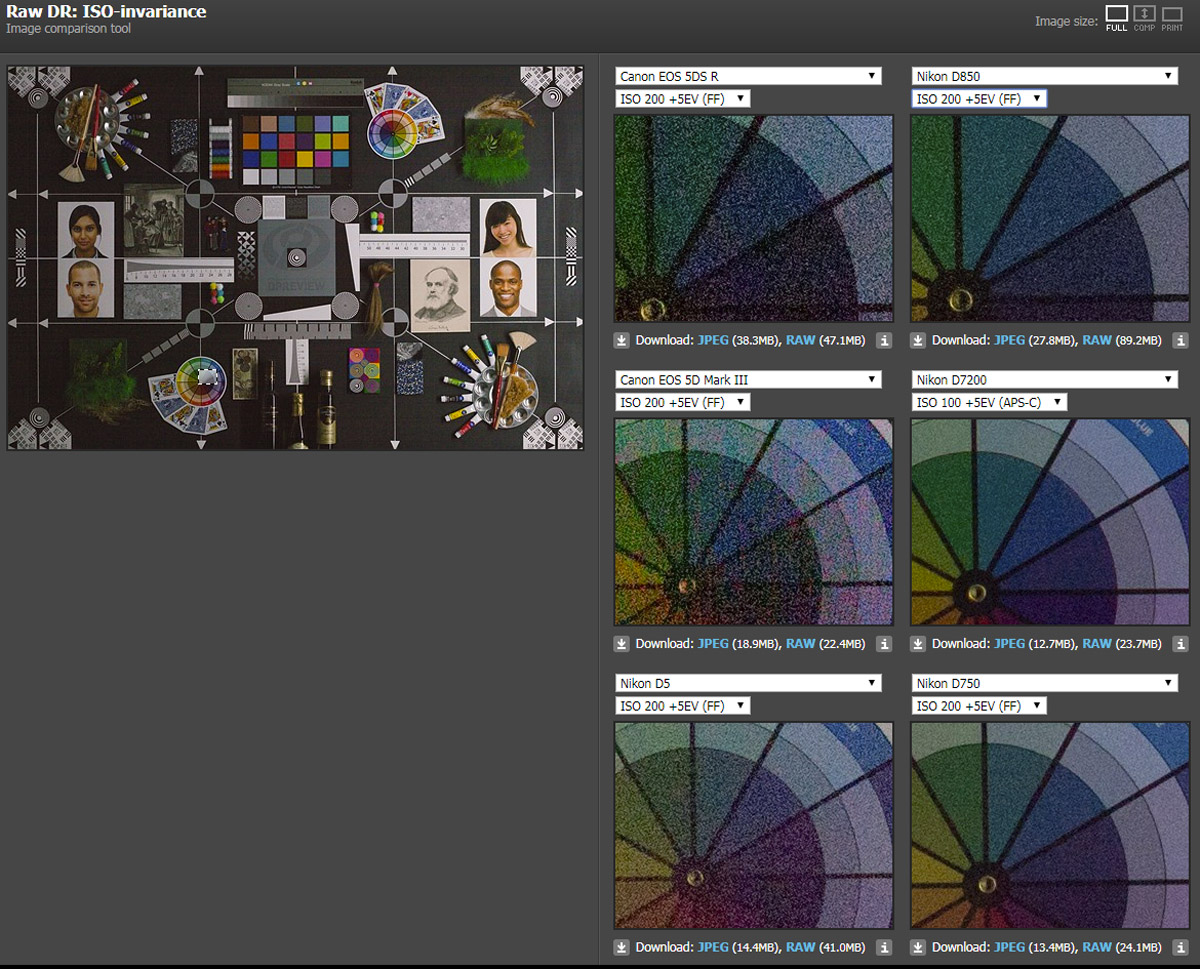Image resolution: width=1200 pixels, height=969 pixels.
Task: Open the Canon EOS 5DS R camera dropdown
Action: click(748, 76)
